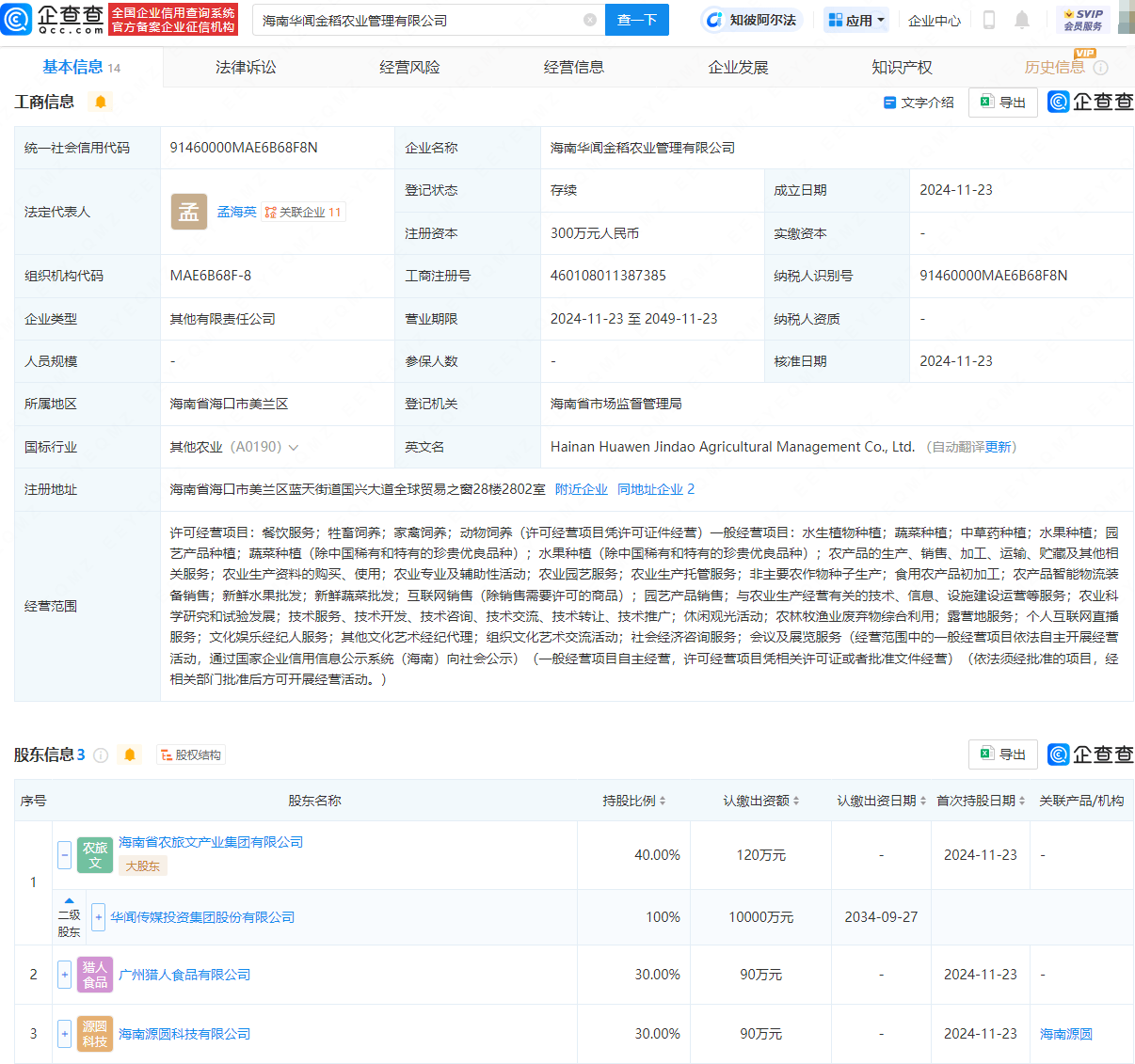Image resolution: width=1135 pixels, height=1064 pixels.
Task: Click 猎人食品 shareholder logo
Action: pos(95,975)
